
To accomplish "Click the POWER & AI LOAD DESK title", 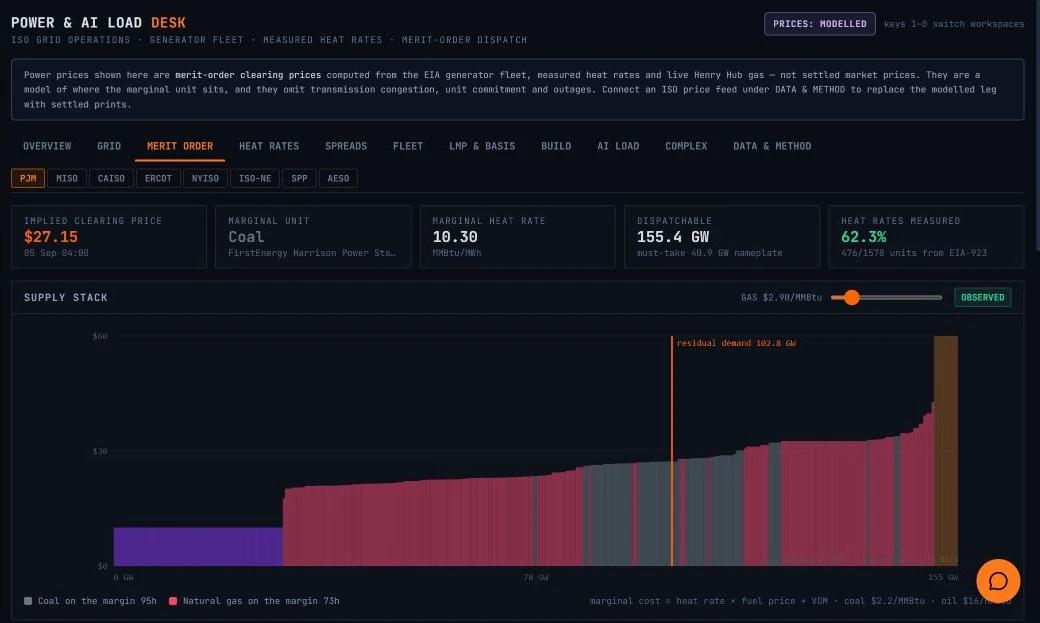I will point(98,23).
